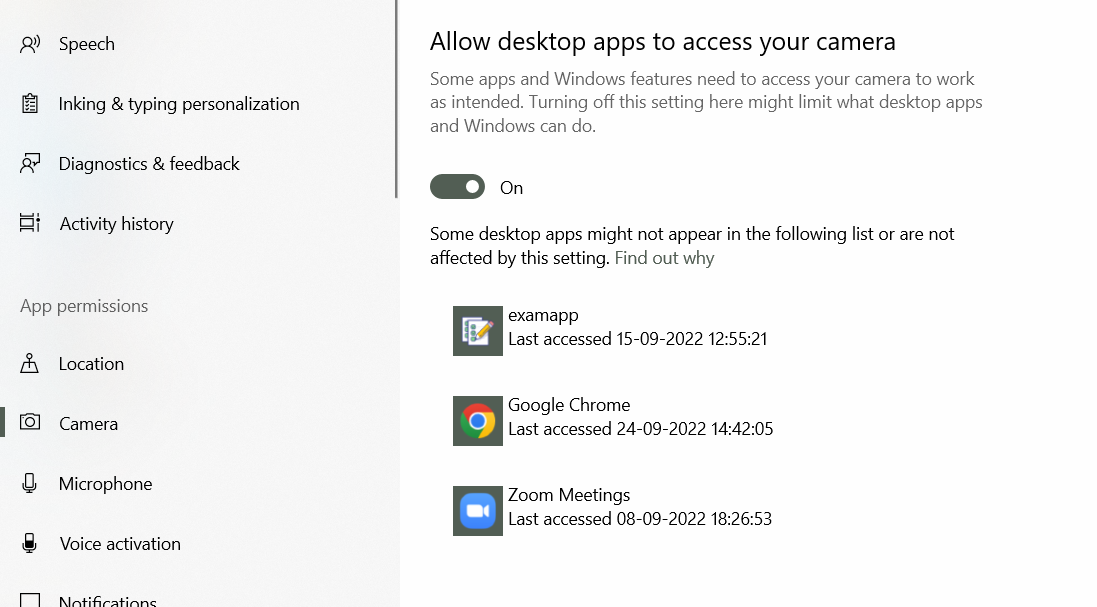Click the 'App permissions' section header
This screenshot has width=1097, height=607.
pos(84,306)
